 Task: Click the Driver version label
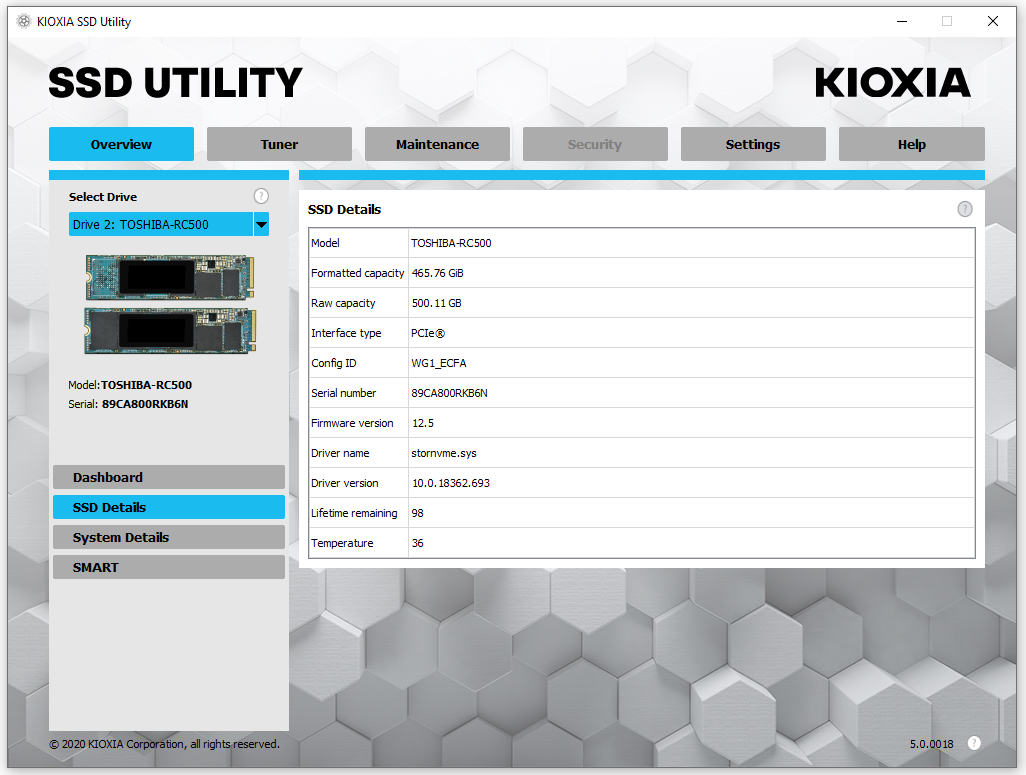click(345, 483)
